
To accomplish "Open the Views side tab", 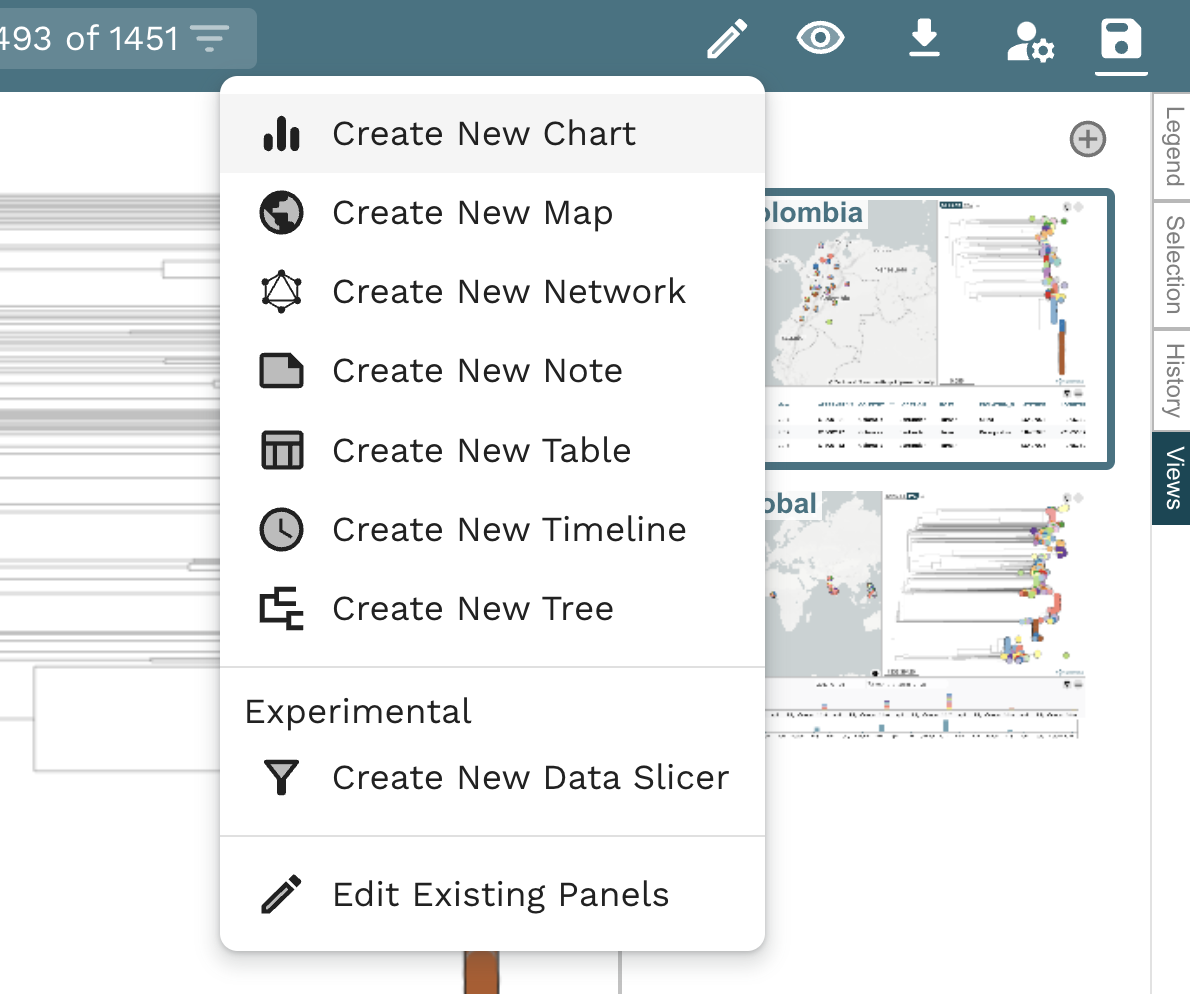I will pyautogui.click(x=1172, y=478).
